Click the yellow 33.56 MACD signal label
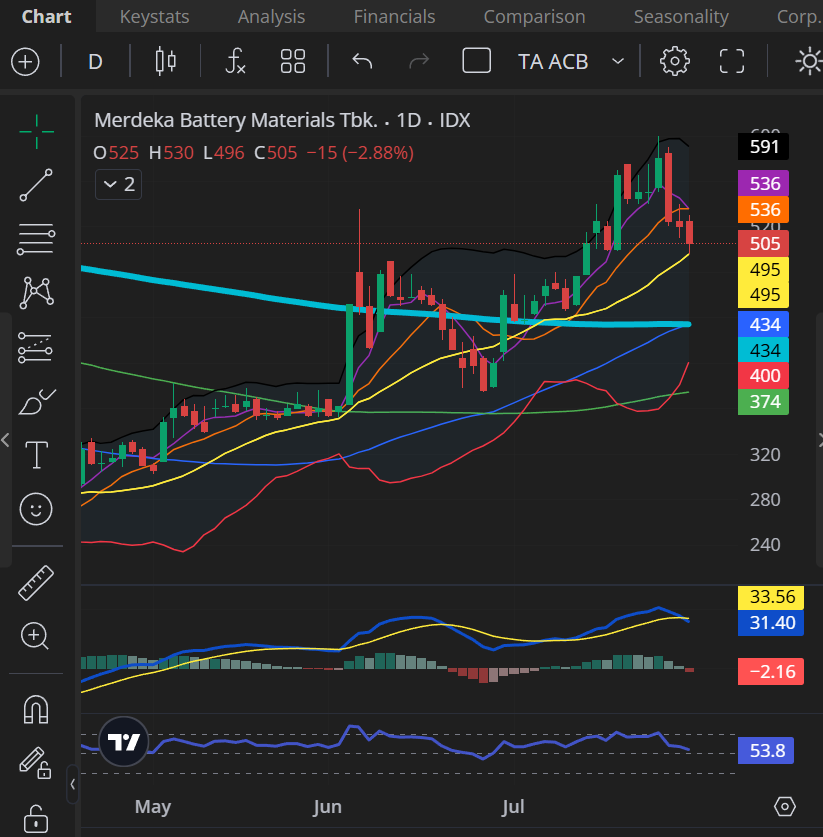 pos(771,597)
